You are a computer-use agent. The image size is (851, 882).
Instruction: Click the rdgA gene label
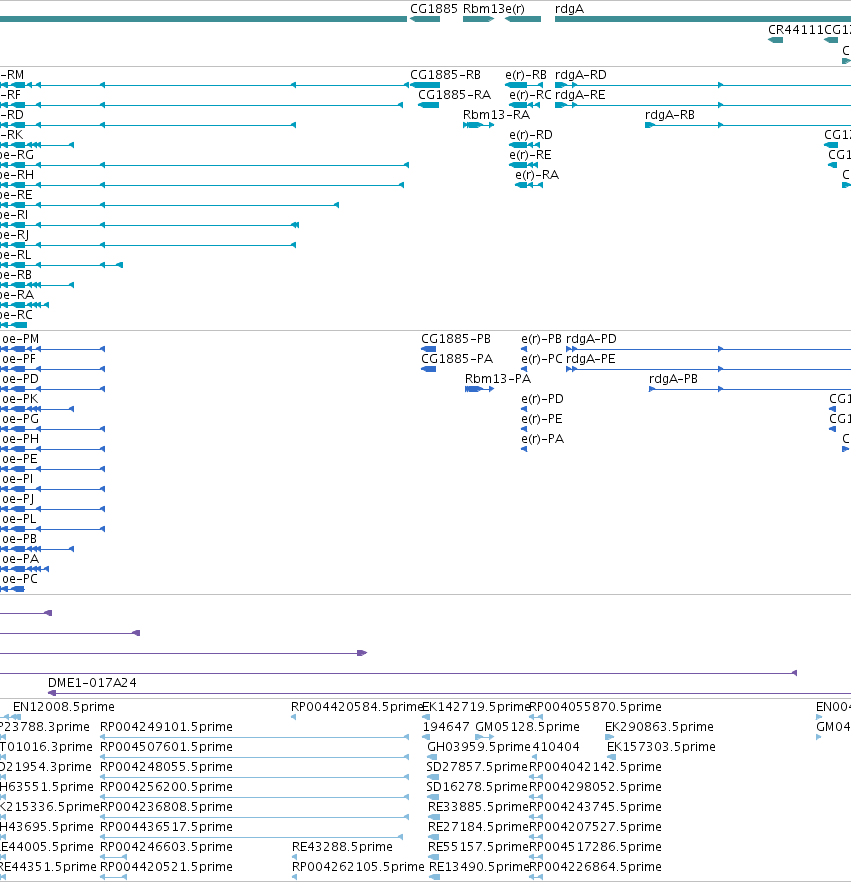[x=569, y=9]
